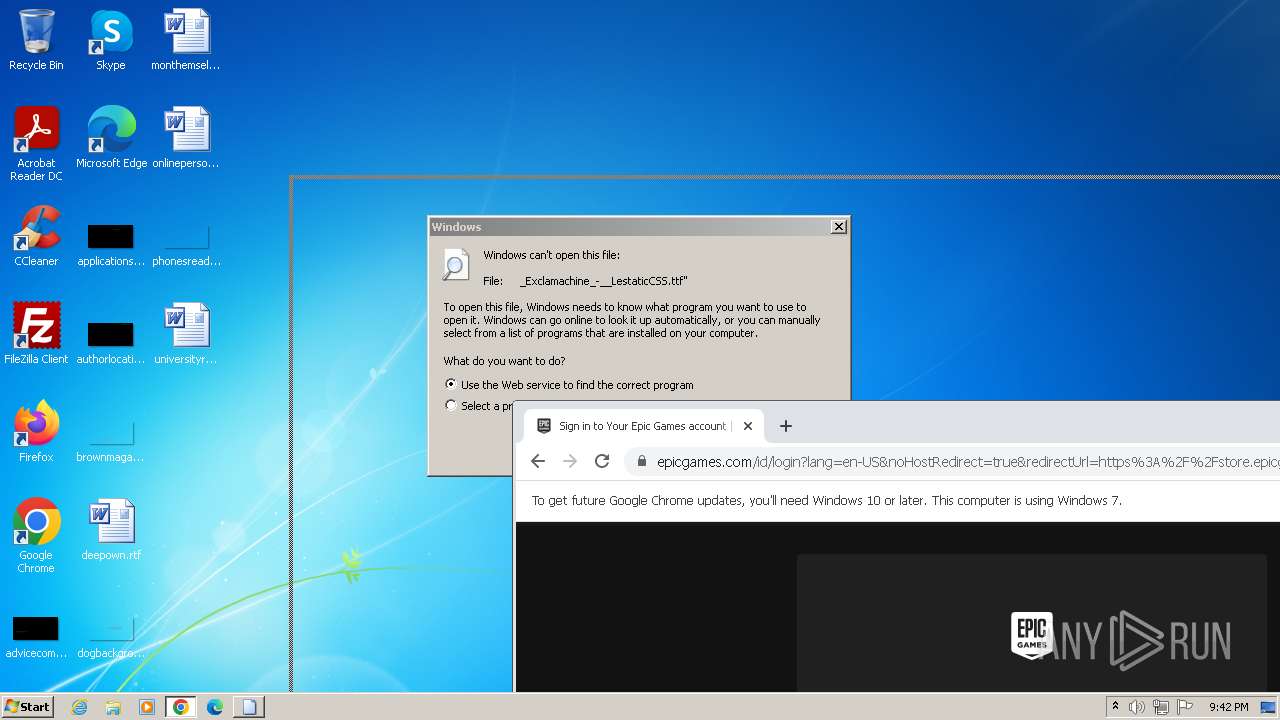Screen dimensions: 1280x720
Task: Open the volume speaker tray icon
Action: (1137, 707)
